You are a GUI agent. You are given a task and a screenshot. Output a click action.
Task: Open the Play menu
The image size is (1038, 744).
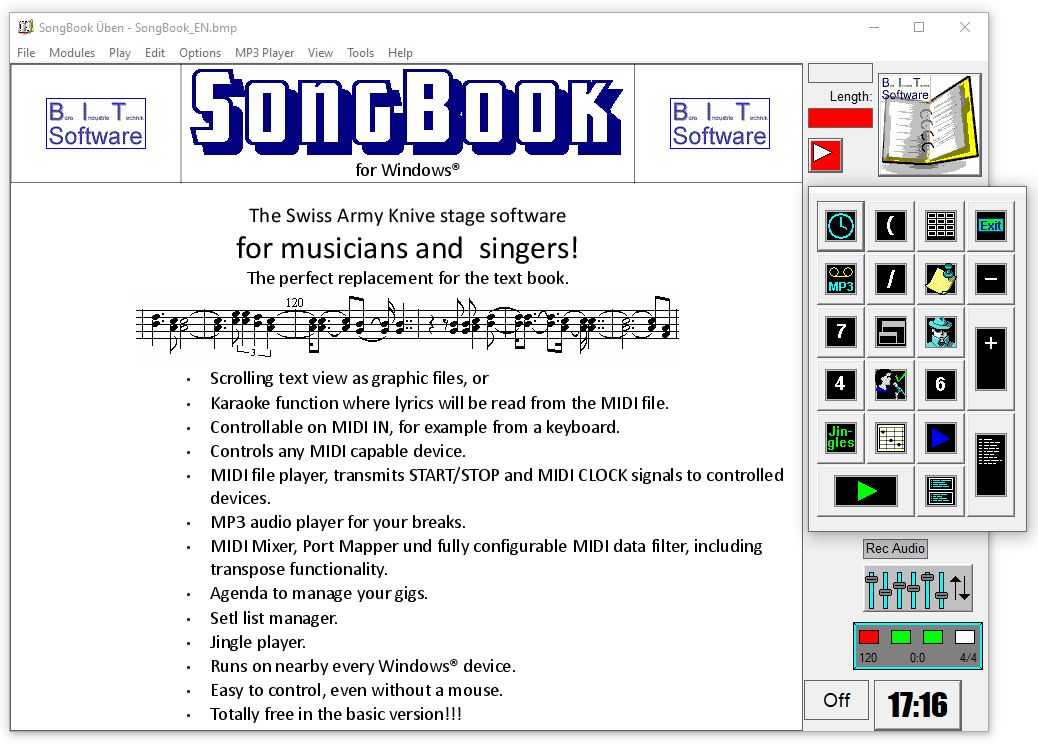(119, 52)
